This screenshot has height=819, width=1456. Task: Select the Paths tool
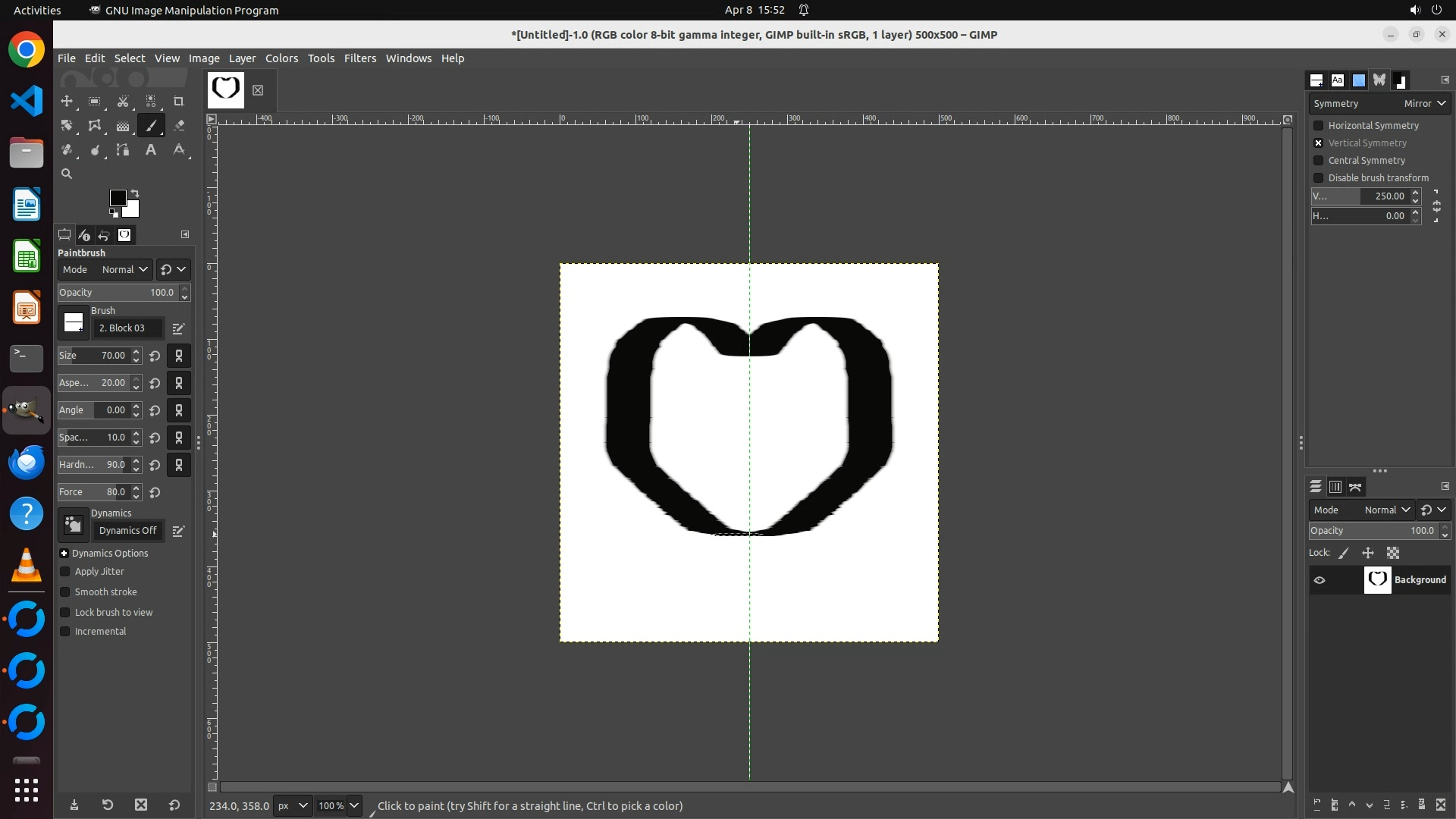[123, 150]
